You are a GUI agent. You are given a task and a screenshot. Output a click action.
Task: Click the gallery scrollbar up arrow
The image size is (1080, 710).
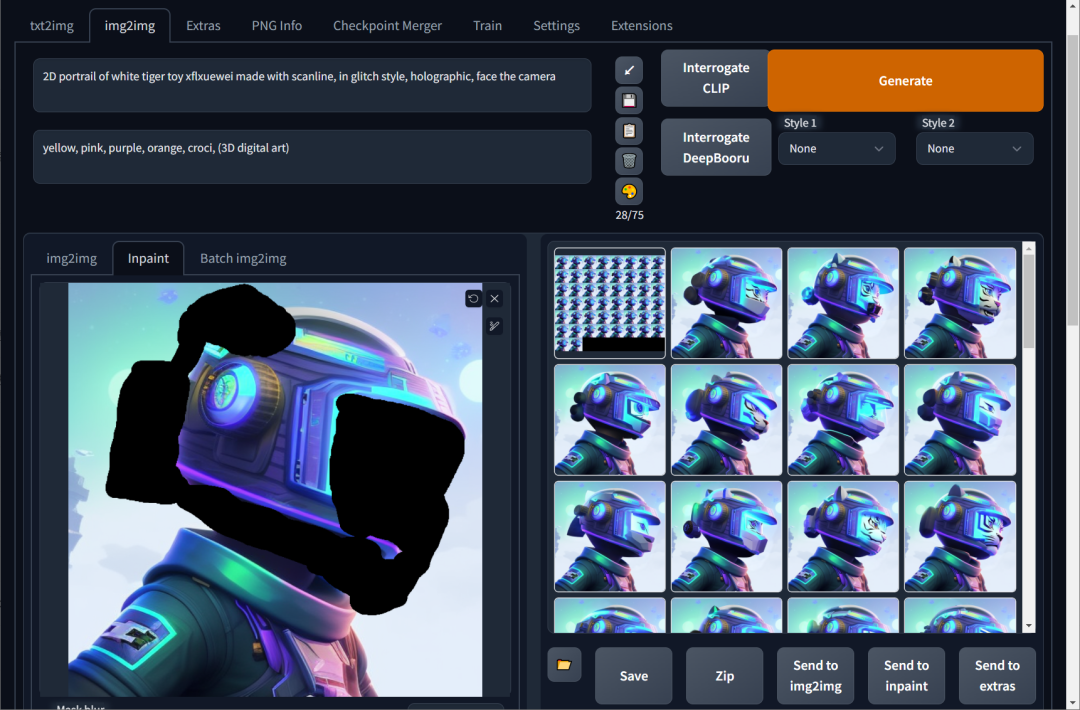(1029, 248)
